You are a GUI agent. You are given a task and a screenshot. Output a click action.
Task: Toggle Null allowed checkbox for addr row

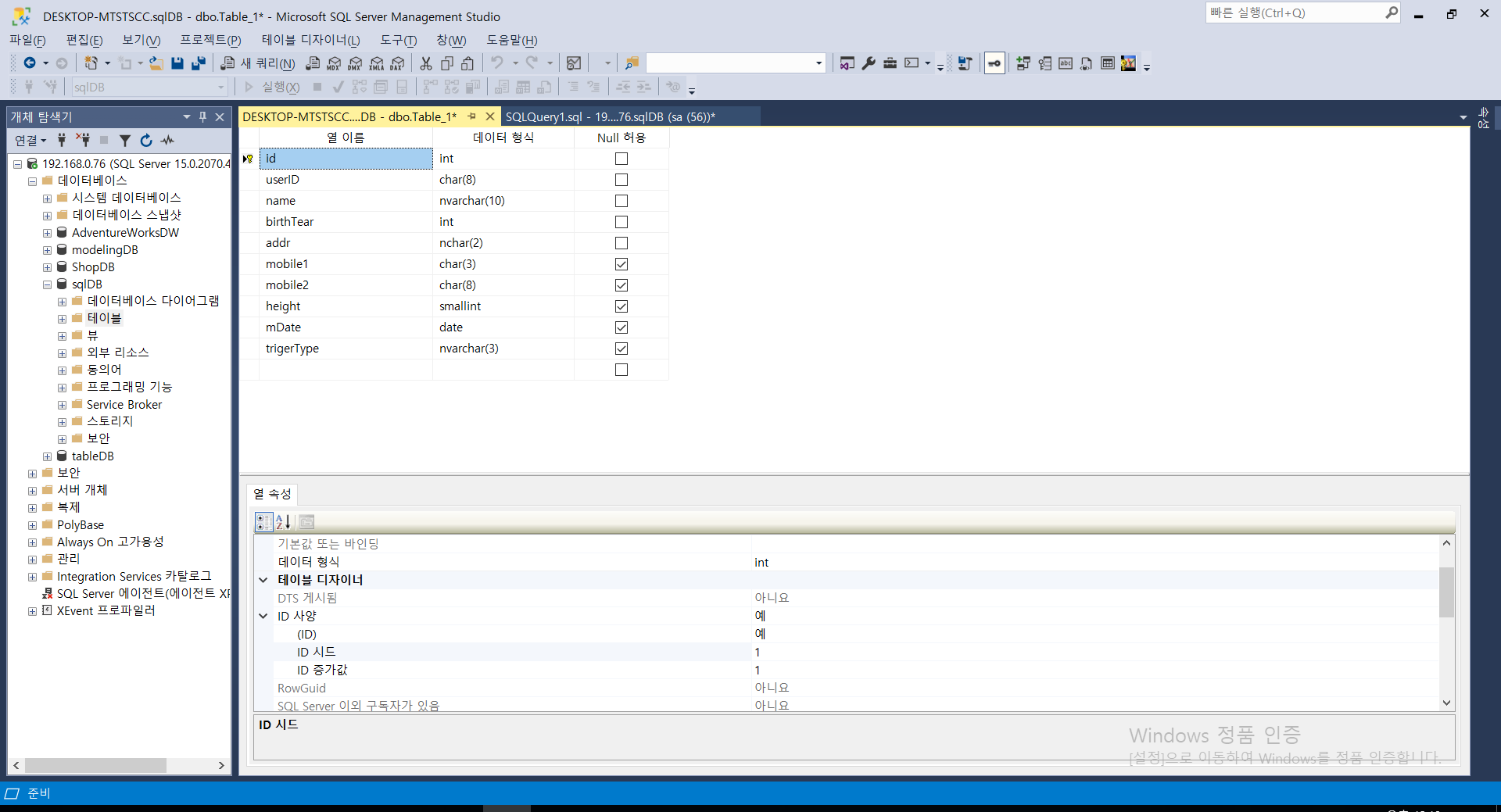622,243
